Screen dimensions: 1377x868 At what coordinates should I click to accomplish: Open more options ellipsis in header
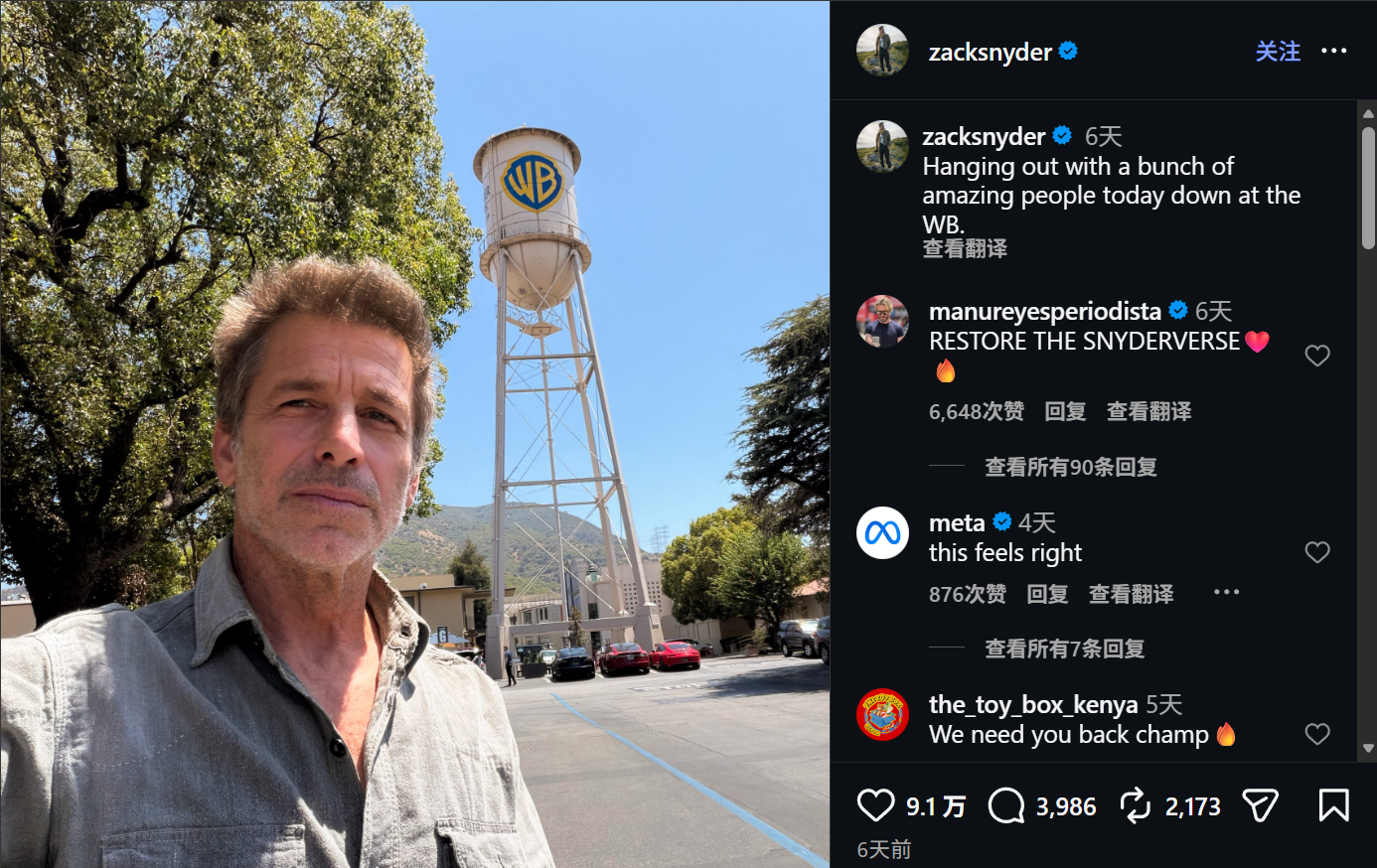point(1333,51)
